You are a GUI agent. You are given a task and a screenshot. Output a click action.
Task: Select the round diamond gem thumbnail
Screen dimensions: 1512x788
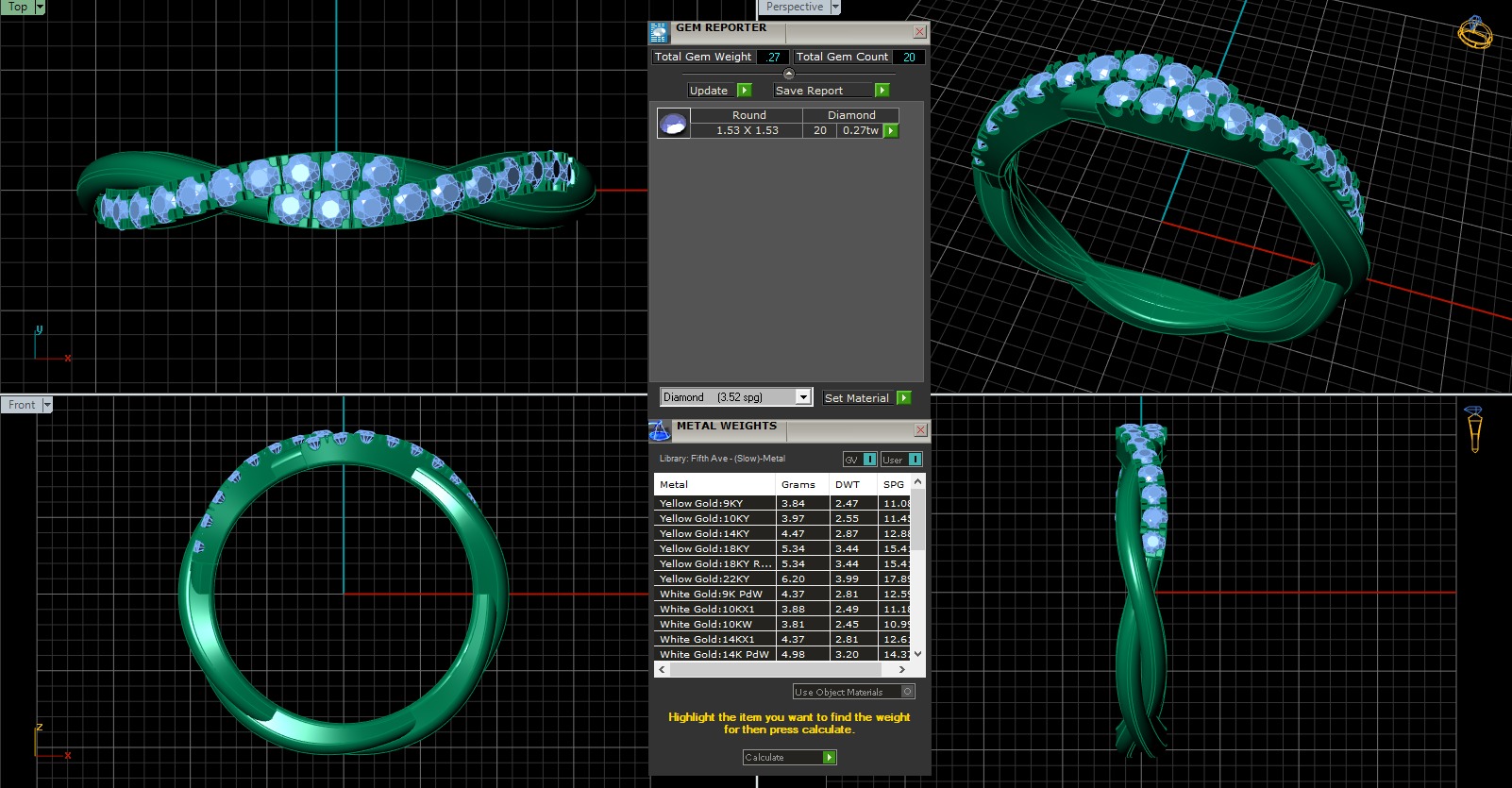click(x=674, y=123)
